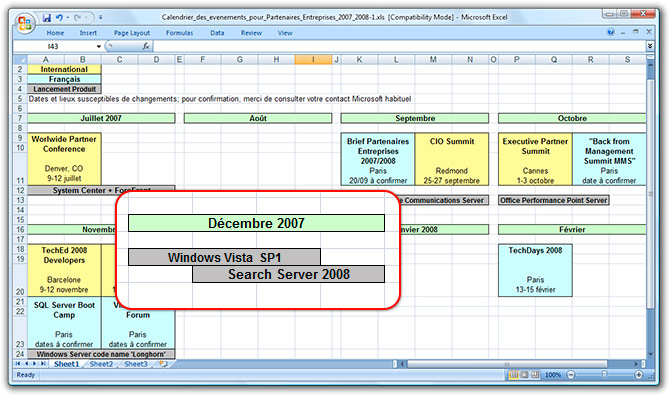Select the Worlwide Partner Conference cell

tap(64, 158)
